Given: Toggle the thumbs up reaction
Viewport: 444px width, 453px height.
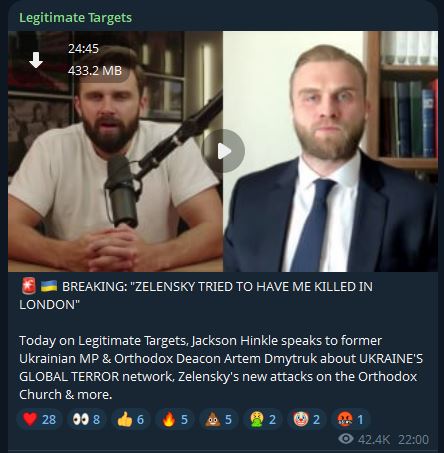Looking at the screenshot, I should [x=130, y=419].
